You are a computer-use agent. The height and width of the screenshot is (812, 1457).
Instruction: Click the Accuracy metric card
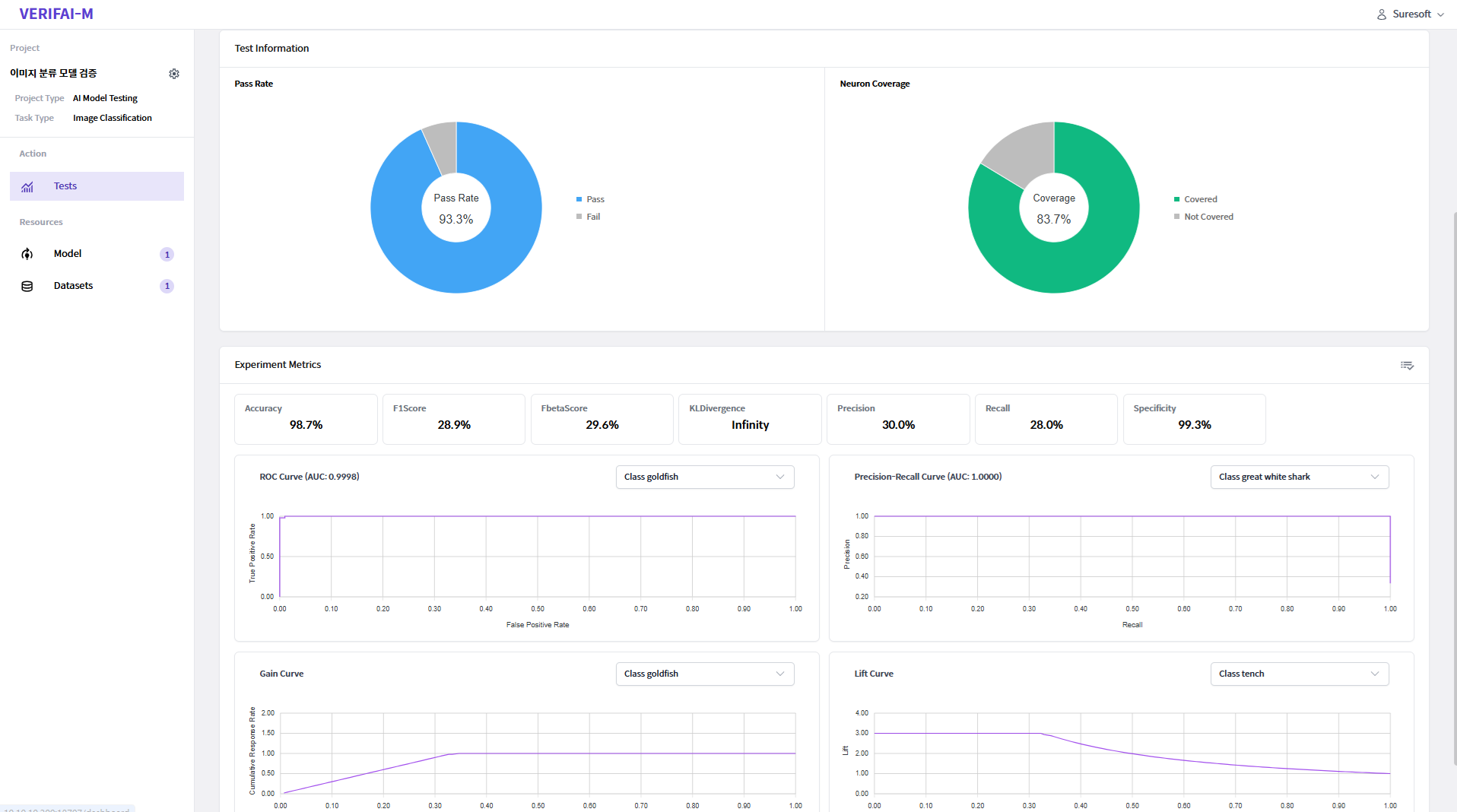(306, 419)
